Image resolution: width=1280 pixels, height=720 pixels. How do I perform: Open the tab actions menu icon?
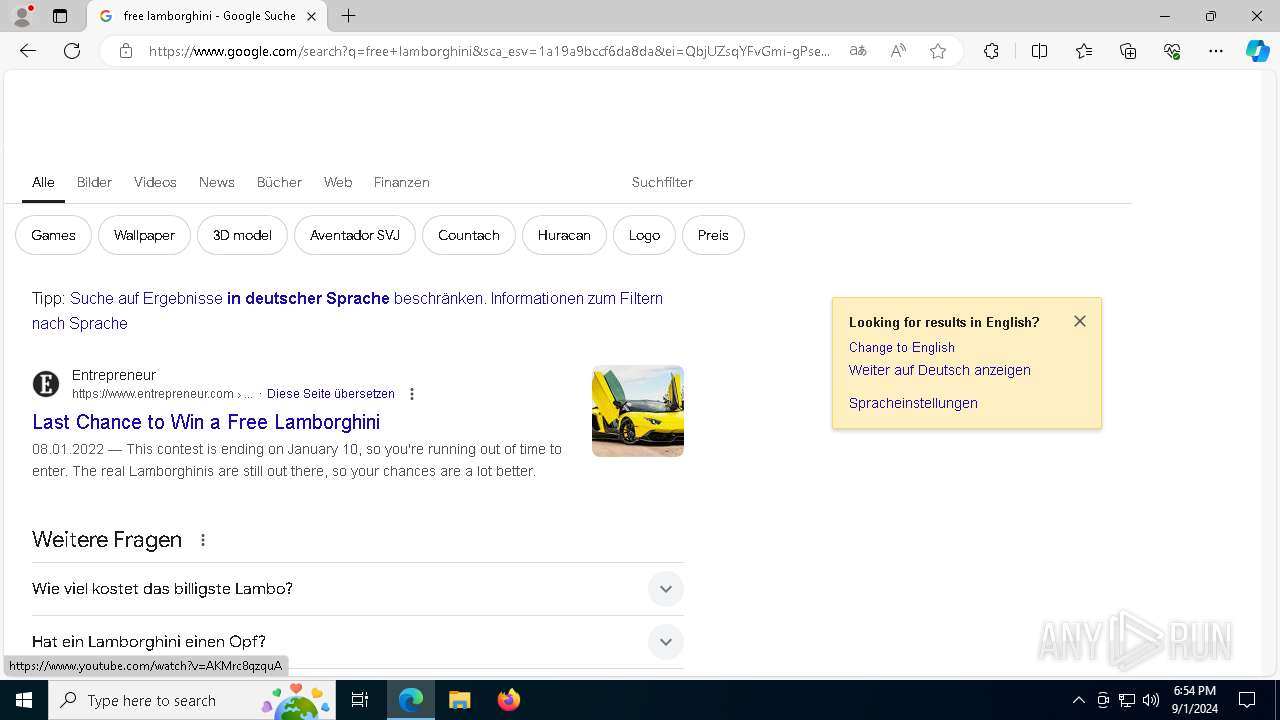(60, 16)
